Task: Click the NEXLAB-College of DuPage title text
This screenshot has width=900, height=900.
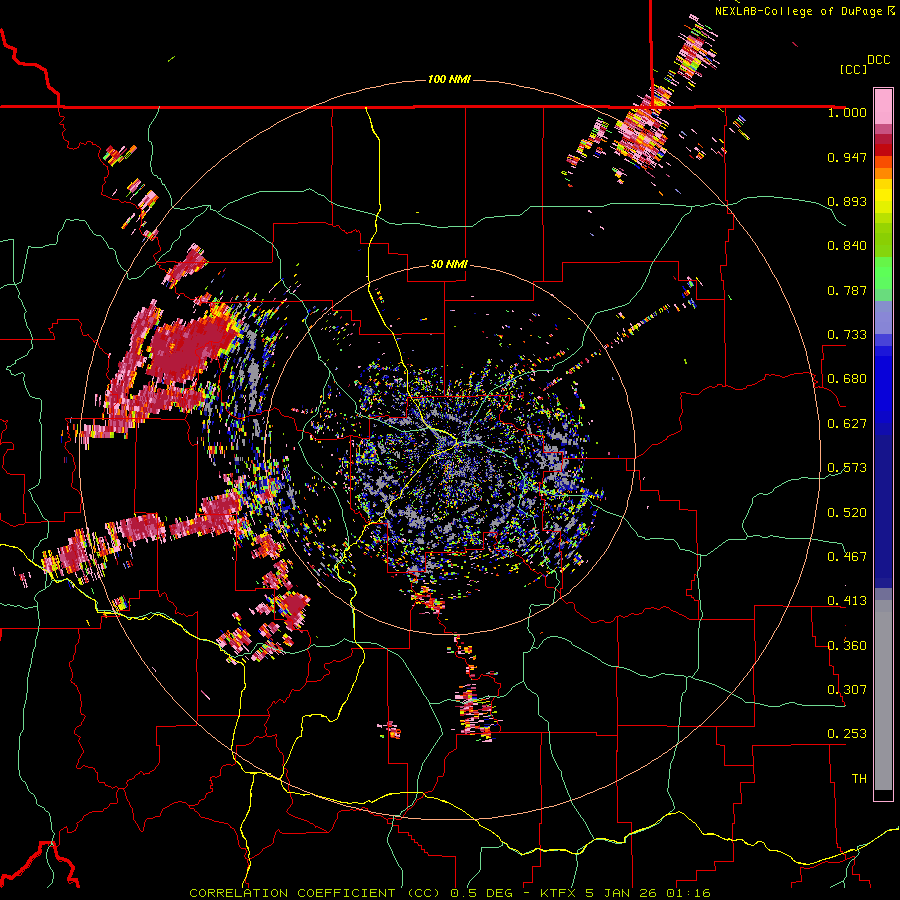Action: tap(799, 11)
